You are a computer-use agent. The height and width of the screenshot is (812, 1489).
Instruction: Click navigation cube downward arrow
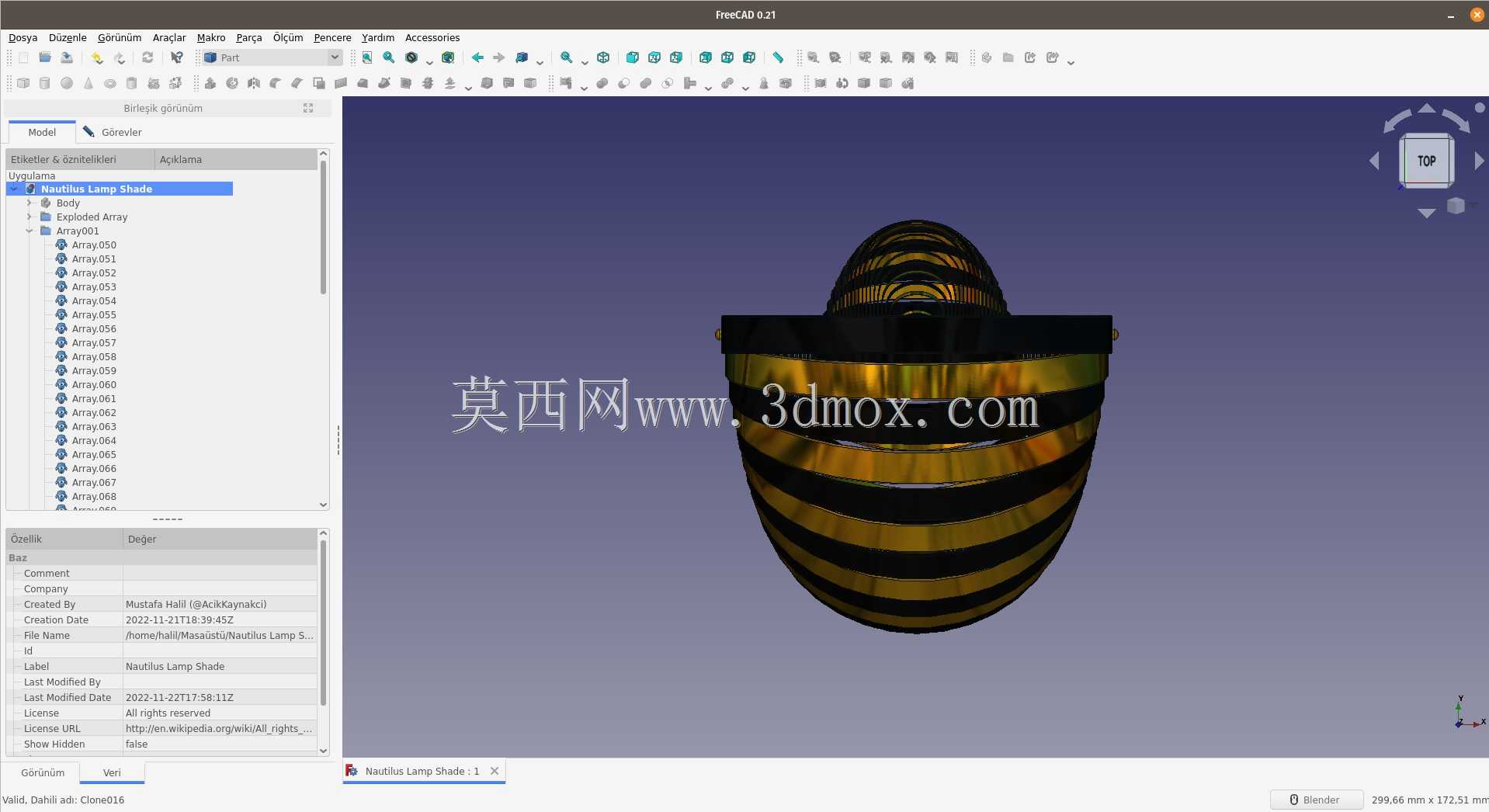pos(1426,213)
